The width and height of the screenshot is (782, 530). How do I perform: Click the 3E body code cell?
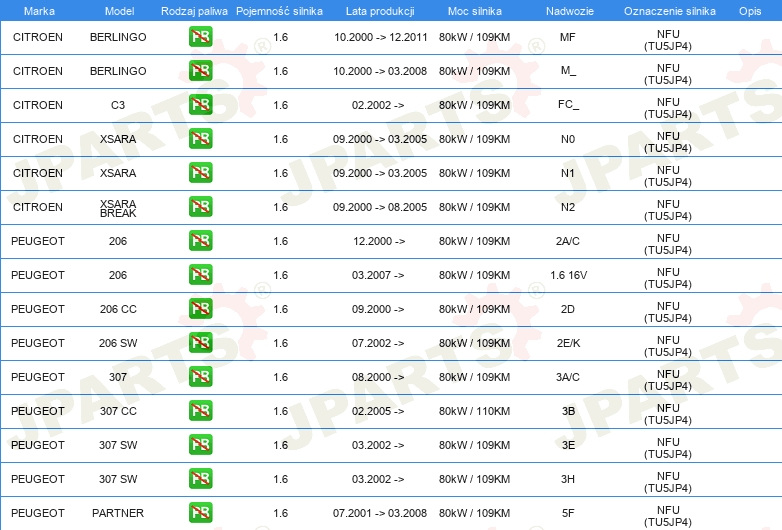click(568, 445)
